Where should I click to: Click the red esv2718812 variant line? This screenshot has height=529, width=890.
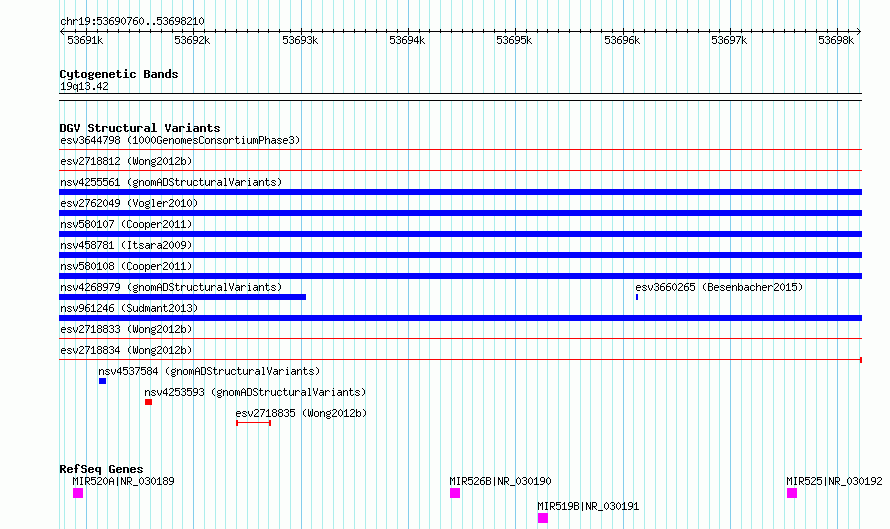[x=460, y=171]
